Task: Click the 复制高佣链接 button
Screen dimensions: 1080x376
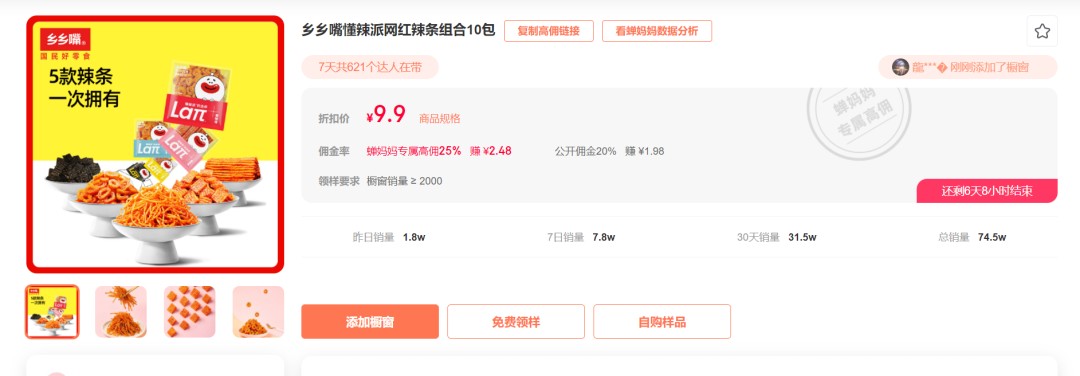Action: point(548,31)
